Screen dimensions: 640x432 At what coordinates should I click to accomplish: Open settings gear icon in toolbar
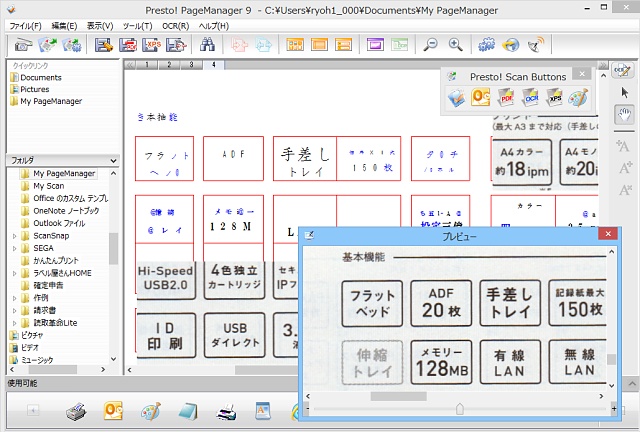[486, 45]
